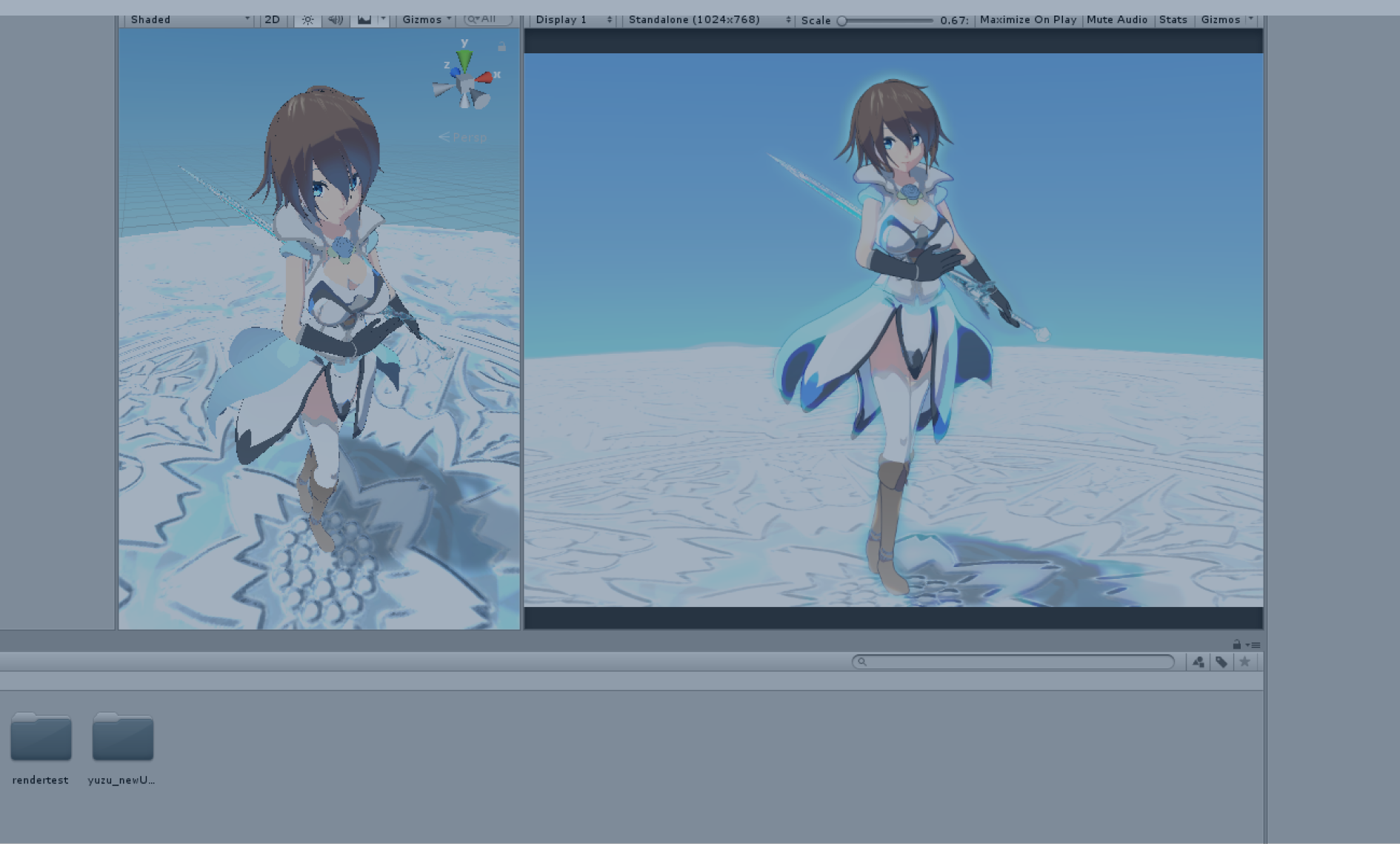The image size is (1400, 844).
Task: Save search with the star icon
Action: (1244, 662)
